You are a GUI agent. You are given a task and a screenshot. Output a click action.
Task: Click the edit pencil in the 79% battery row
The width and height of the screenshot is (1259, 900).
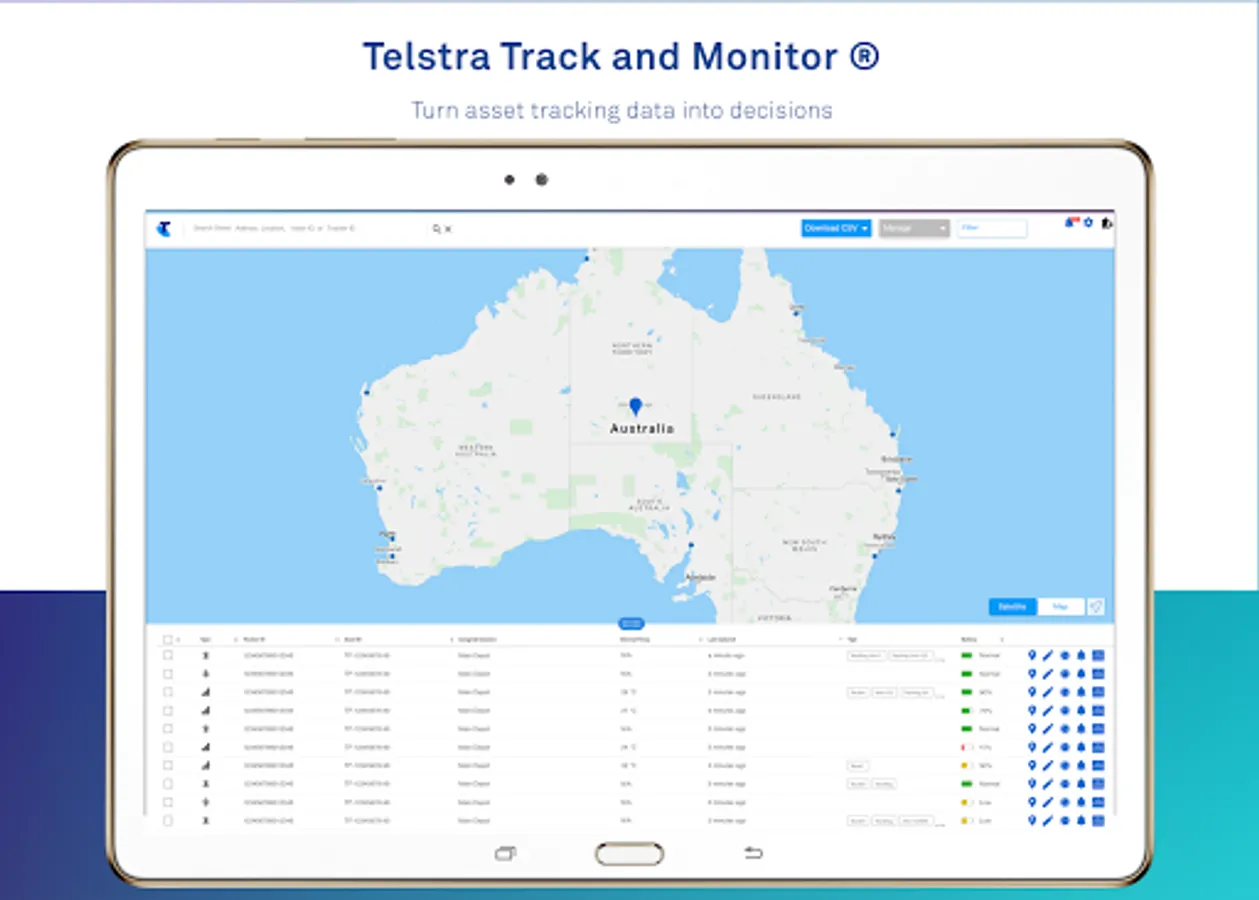tap(1048, 710)
